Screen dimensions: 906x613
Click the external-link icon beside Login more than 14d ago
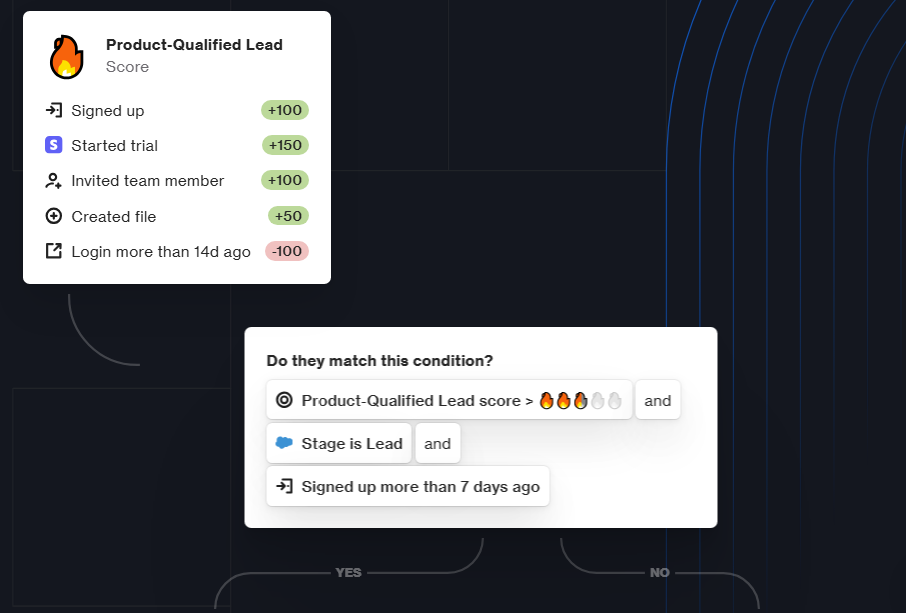click(x=54, y=251)
